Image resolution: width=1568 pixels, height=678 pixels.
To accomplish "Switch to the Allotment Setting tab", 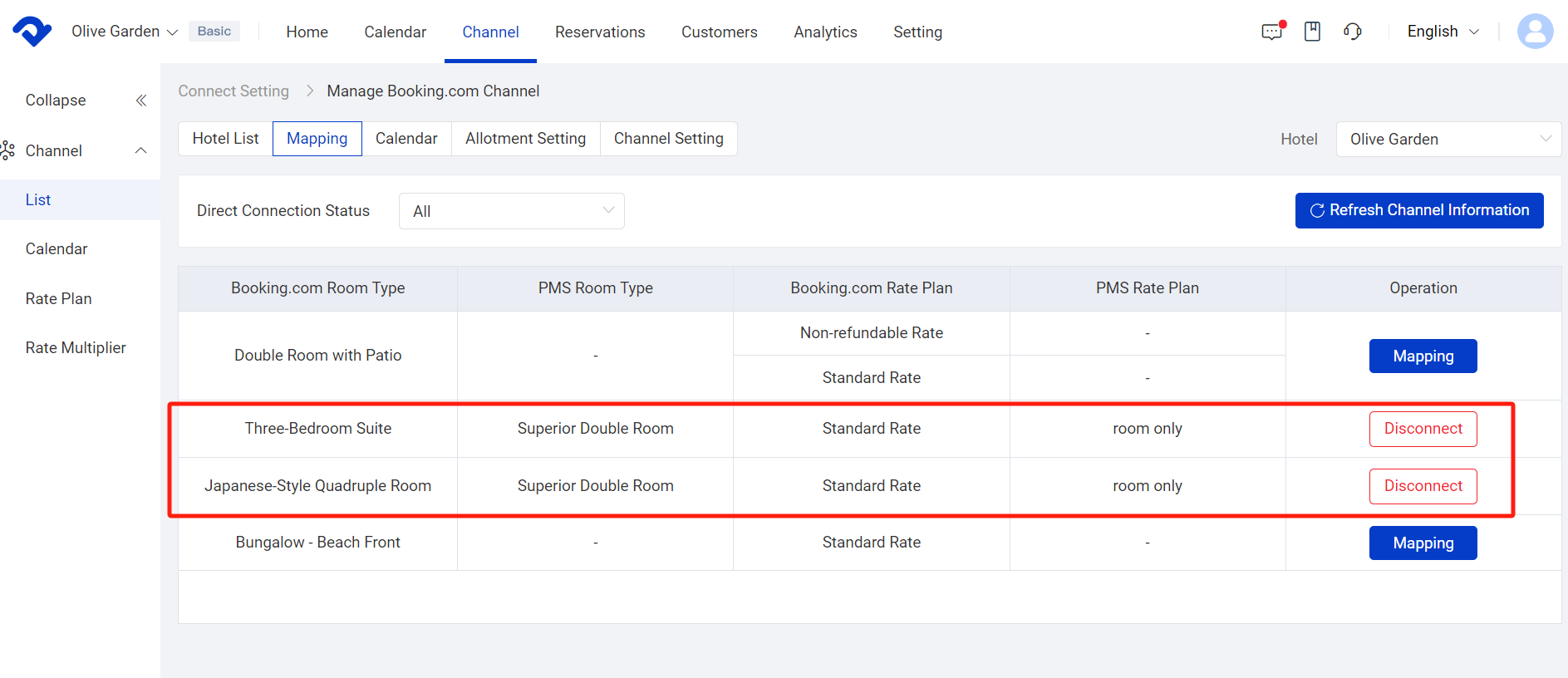I will [525, 139].
